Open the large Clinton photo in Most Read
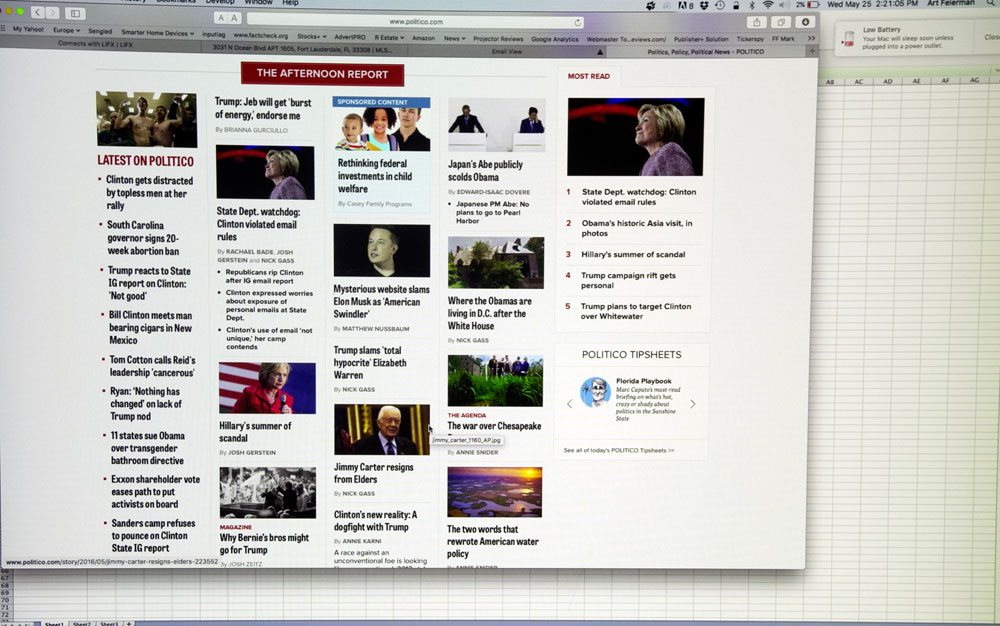The height and width of the screenshot is (626, 1000). (636, 136)
